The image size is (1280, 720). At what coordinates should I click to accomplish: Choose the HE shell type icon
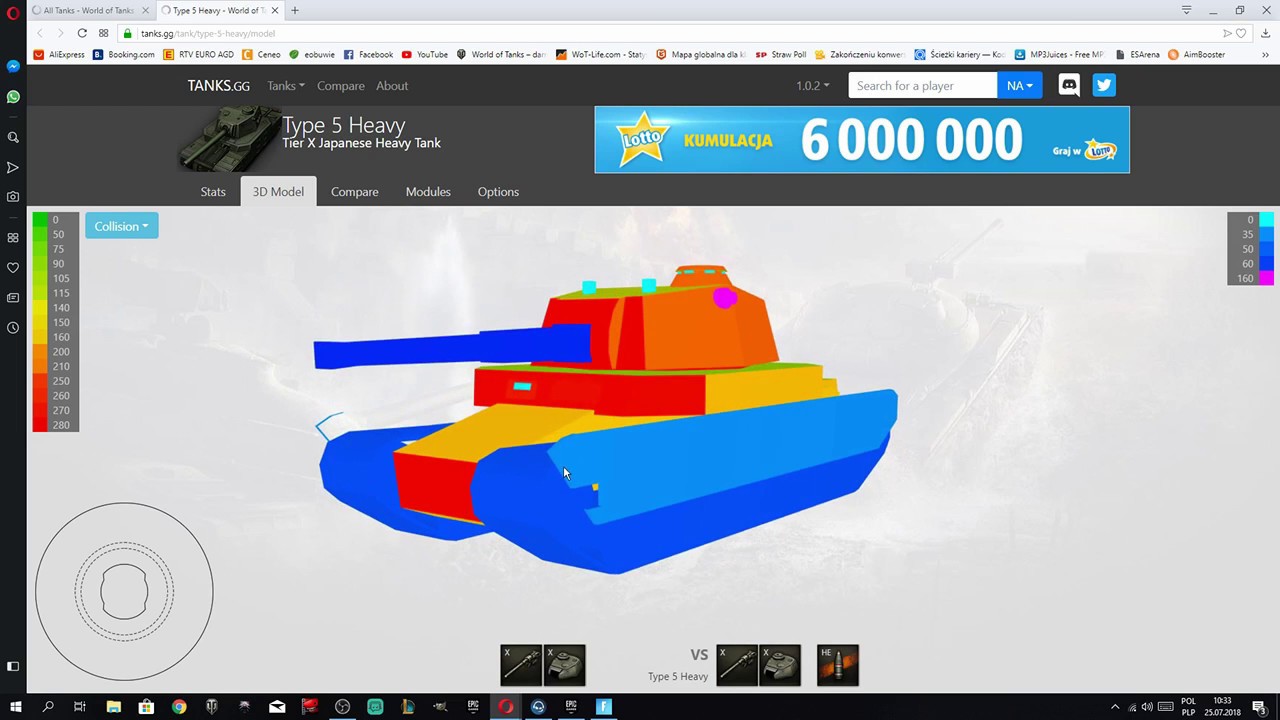838,665
